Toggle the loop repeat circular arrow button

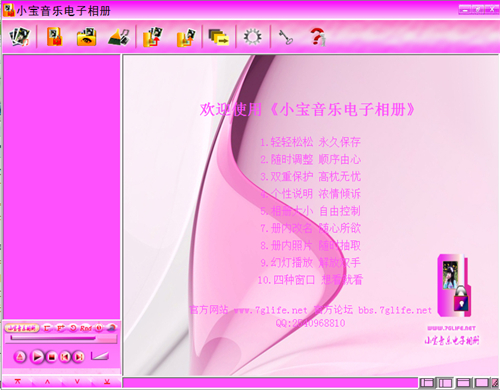click(x=73, y=328)
